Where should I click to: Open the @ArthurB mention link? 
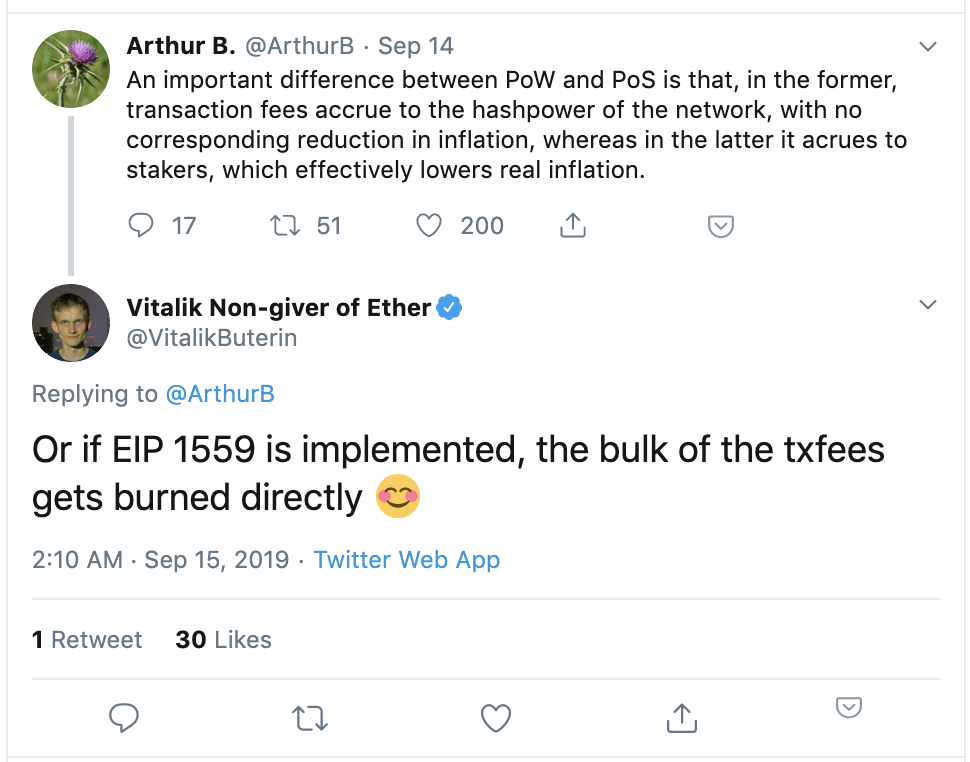tap(220, 394)
